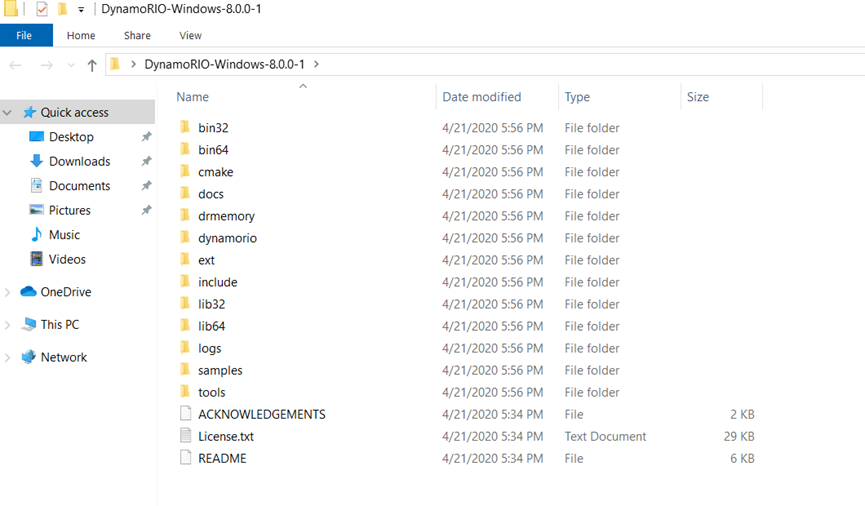Screen dimensions: 865x506
Task: Sort files by the Name column header
Action: (x=193, y=97)
